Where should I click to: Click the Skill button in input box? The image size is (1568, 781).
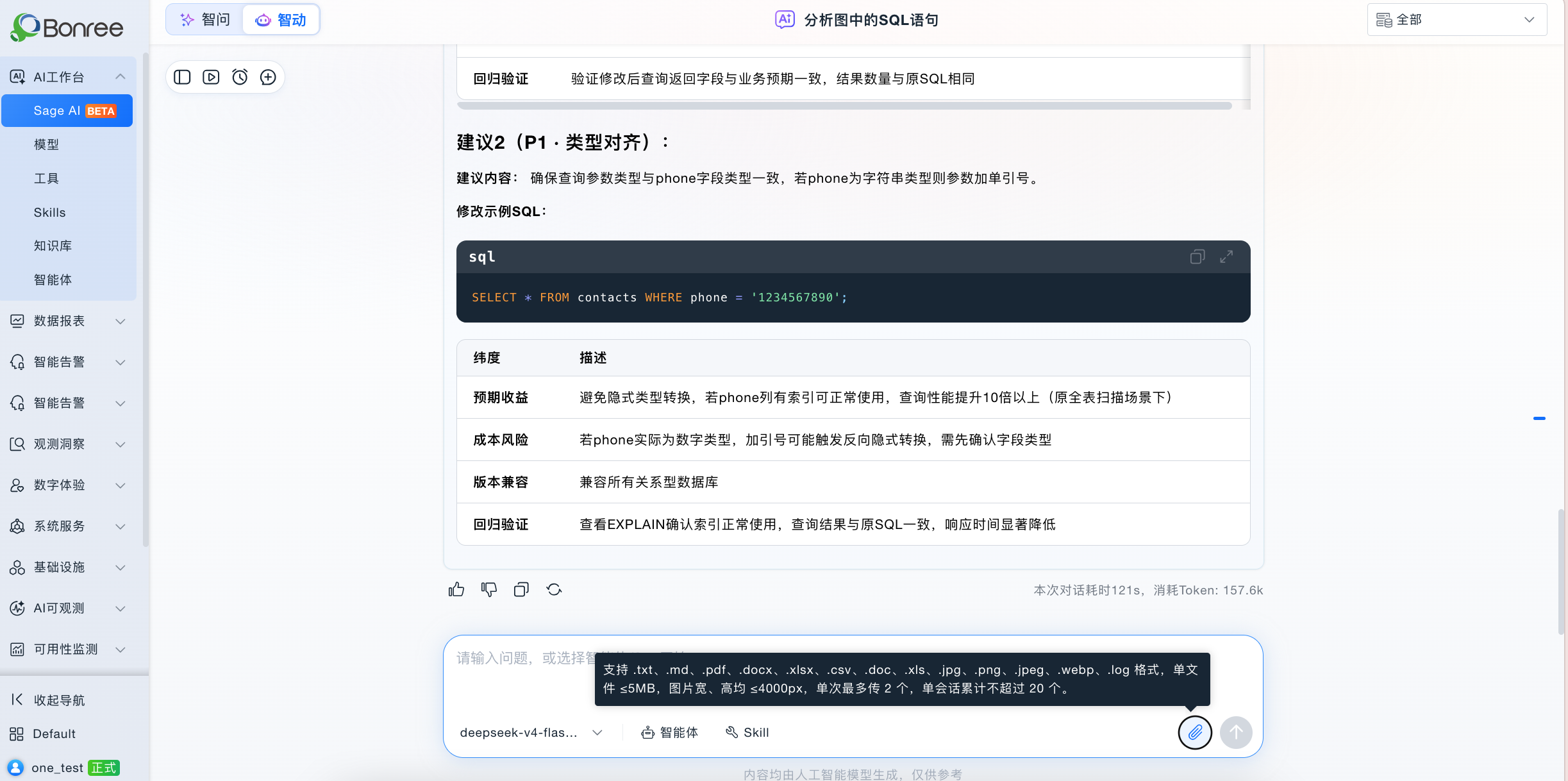click(x=747, y=732)
